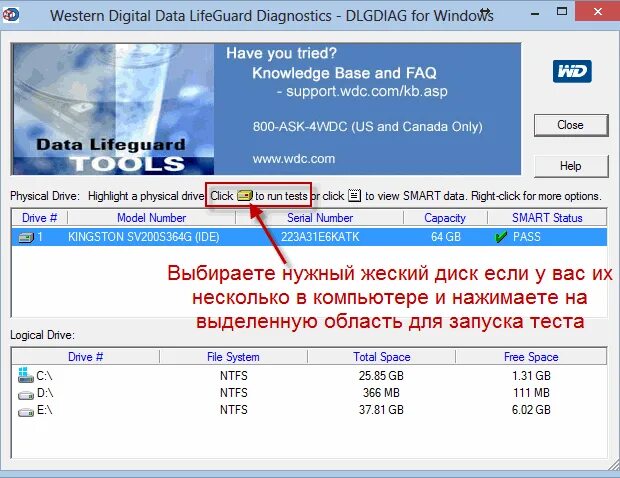This screenshot has width=620, height=478.
Task: Minimize the DLGDIAG window
Action: (535, 14)
